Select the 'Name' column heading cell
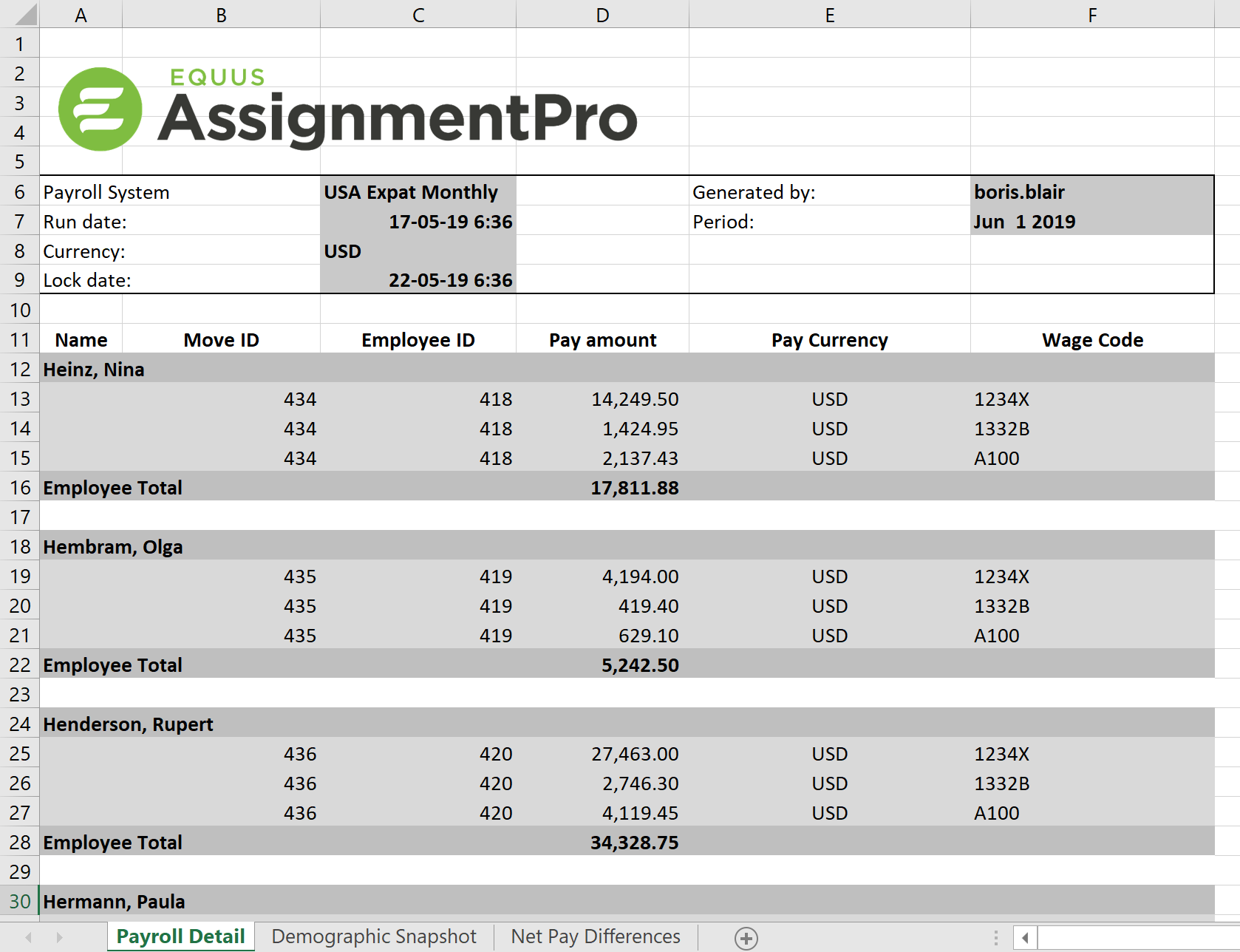The width and height of the screenshot is (1240, 952). point(81,339)
